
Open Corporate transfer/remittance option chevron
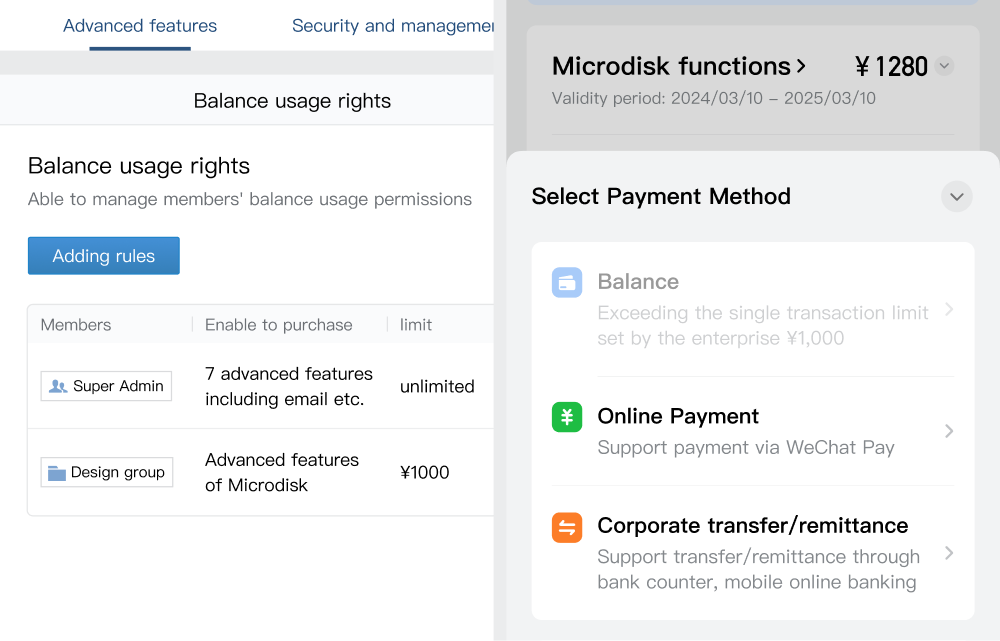click(x=949, y=553)
